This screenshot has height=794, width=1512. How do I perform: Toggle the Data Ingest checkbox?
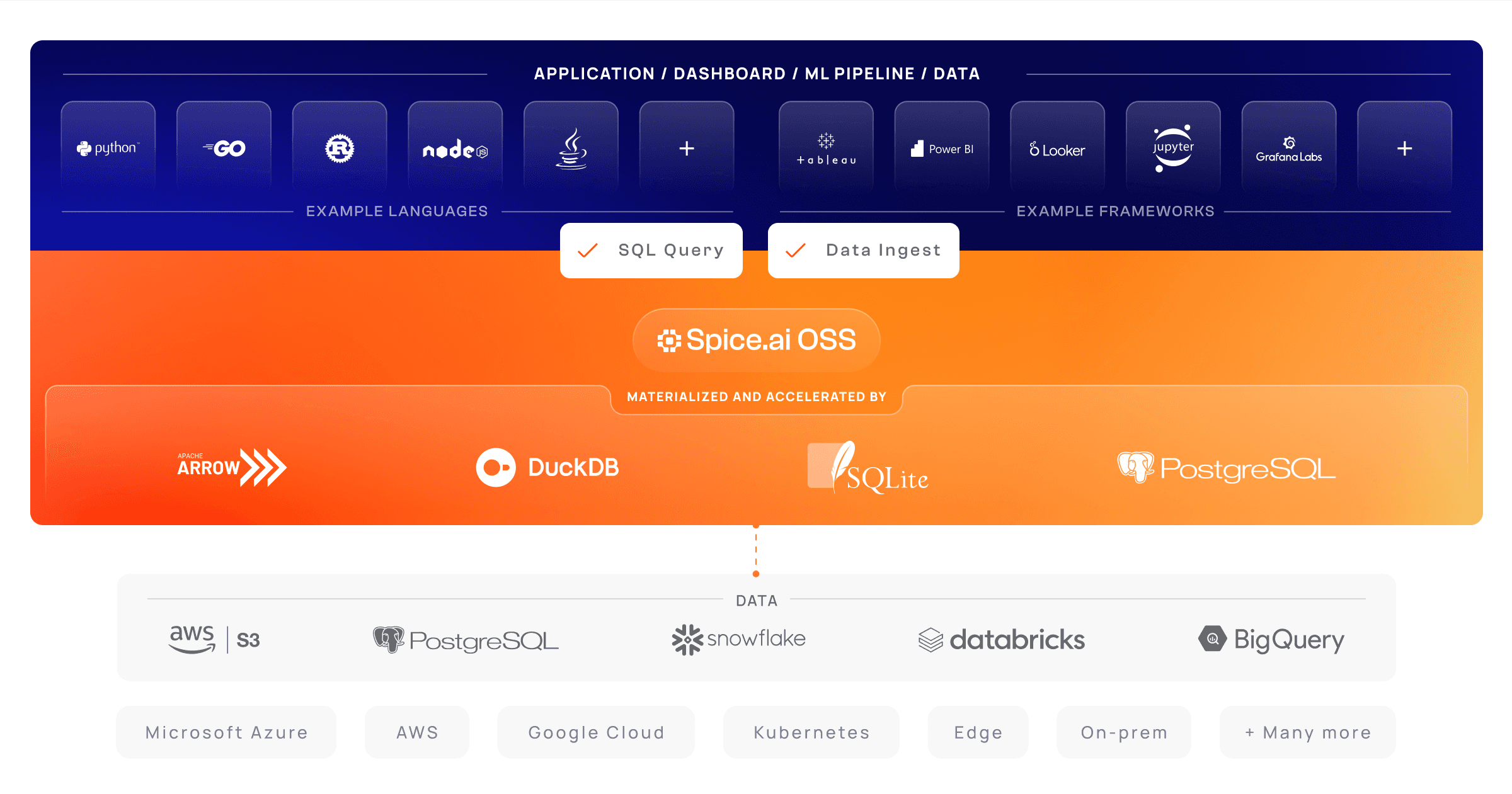coord(862,250)
